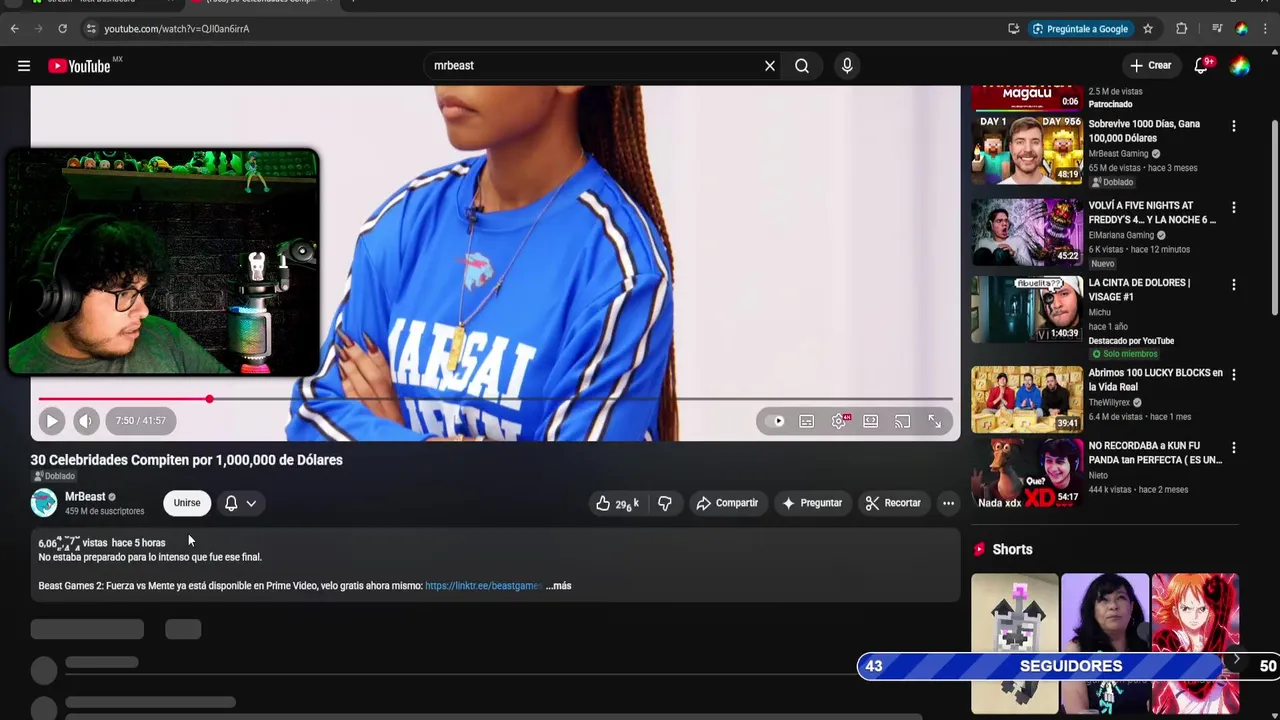Open the Chrome profile avatar
Image resolution: width=1280 pixels, height=720 pixels.
click(x=1241, y=29)
